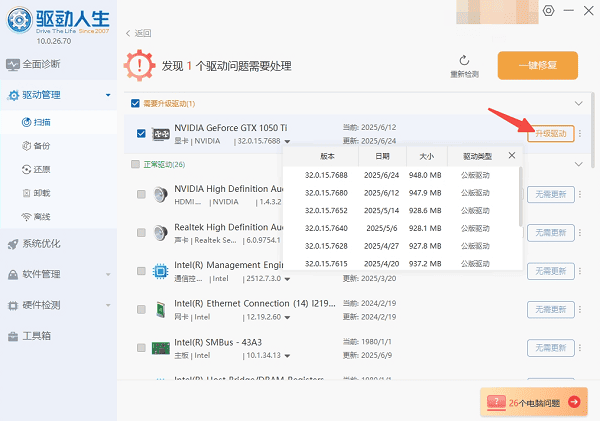Close the driver version list popup
This screenshot has width=600, height=421.
click(x=512, y=156)
